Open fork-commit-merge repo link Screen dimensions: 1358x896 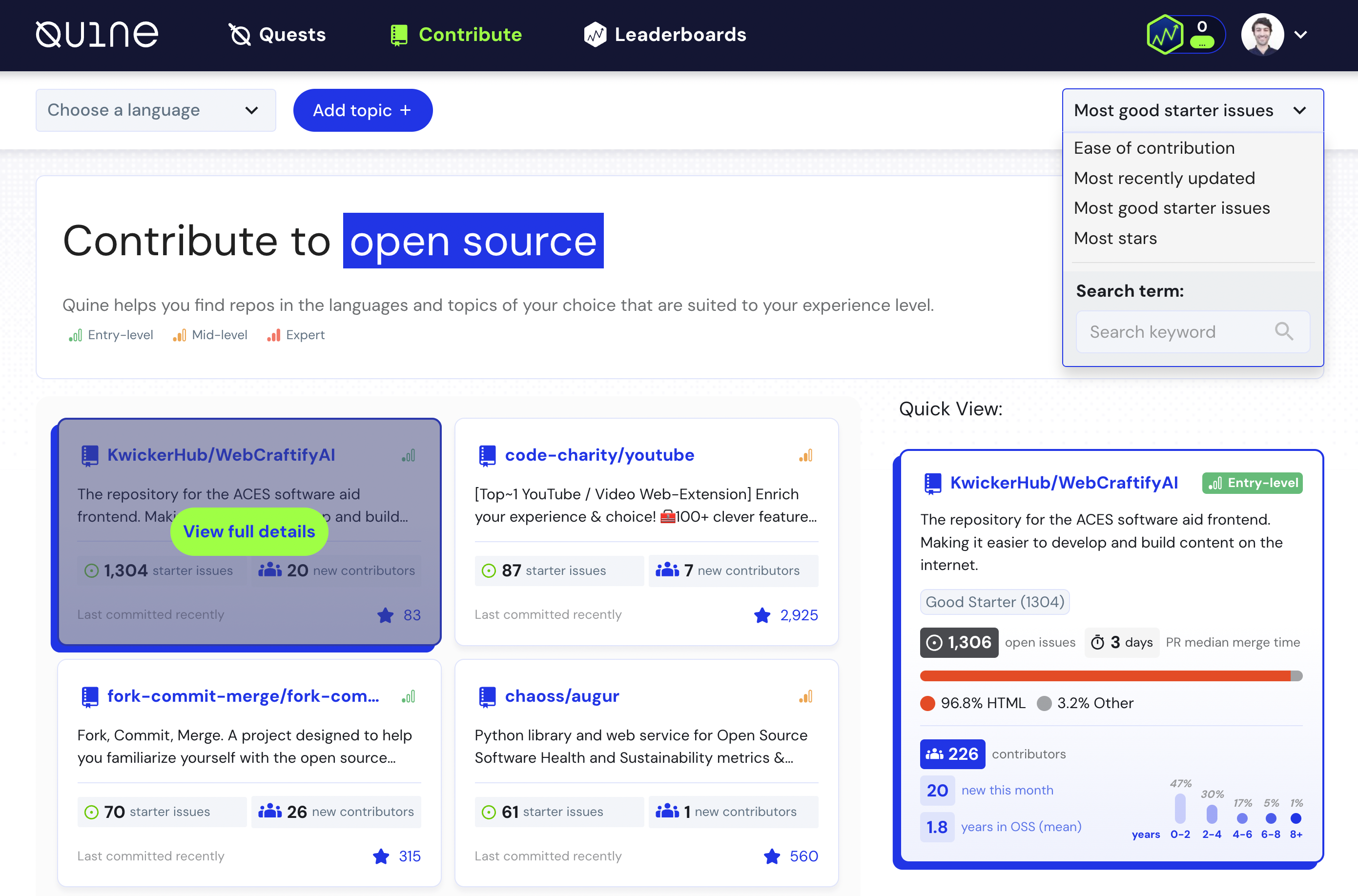(244, 696)
